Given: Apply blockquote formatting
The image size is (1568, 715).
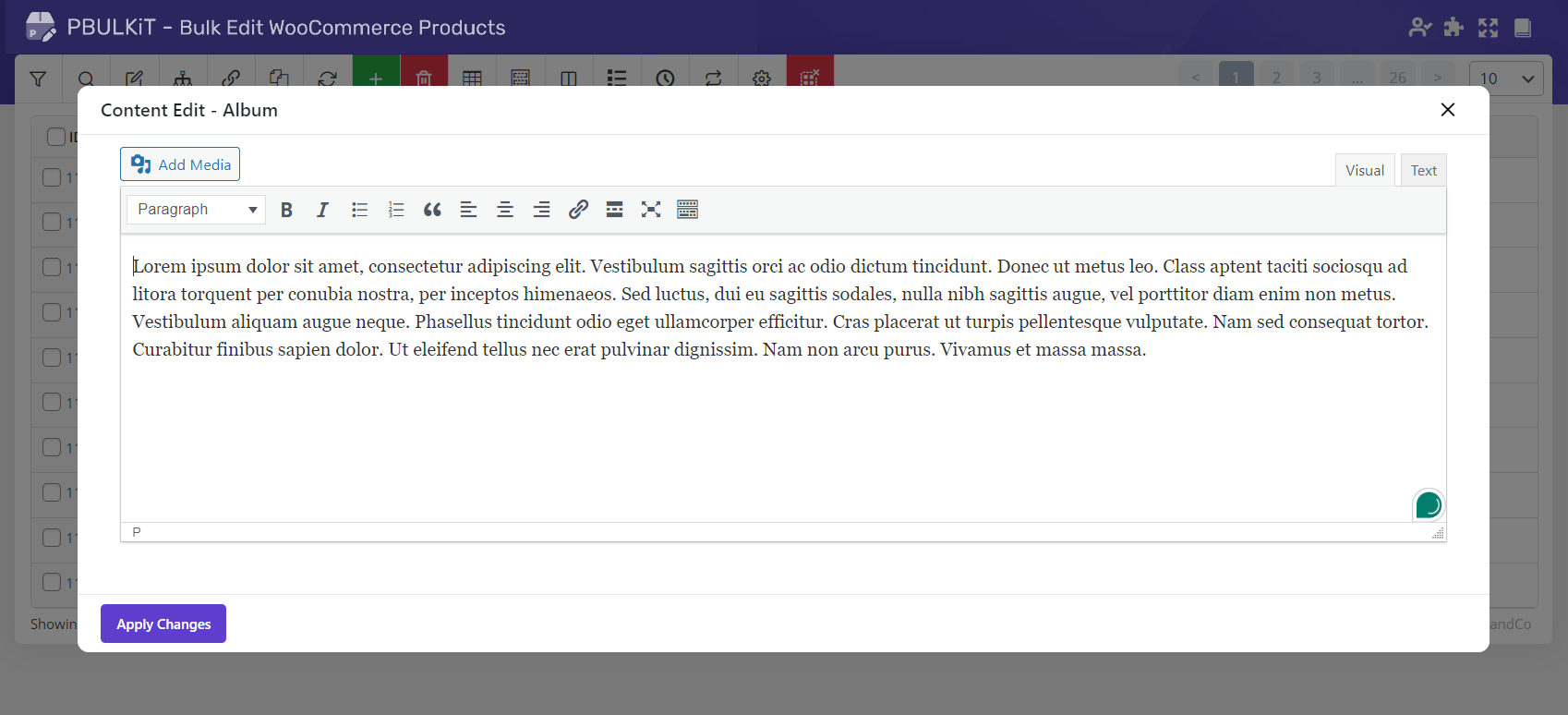Looking at the screenshot, I should tap(432, 210).
